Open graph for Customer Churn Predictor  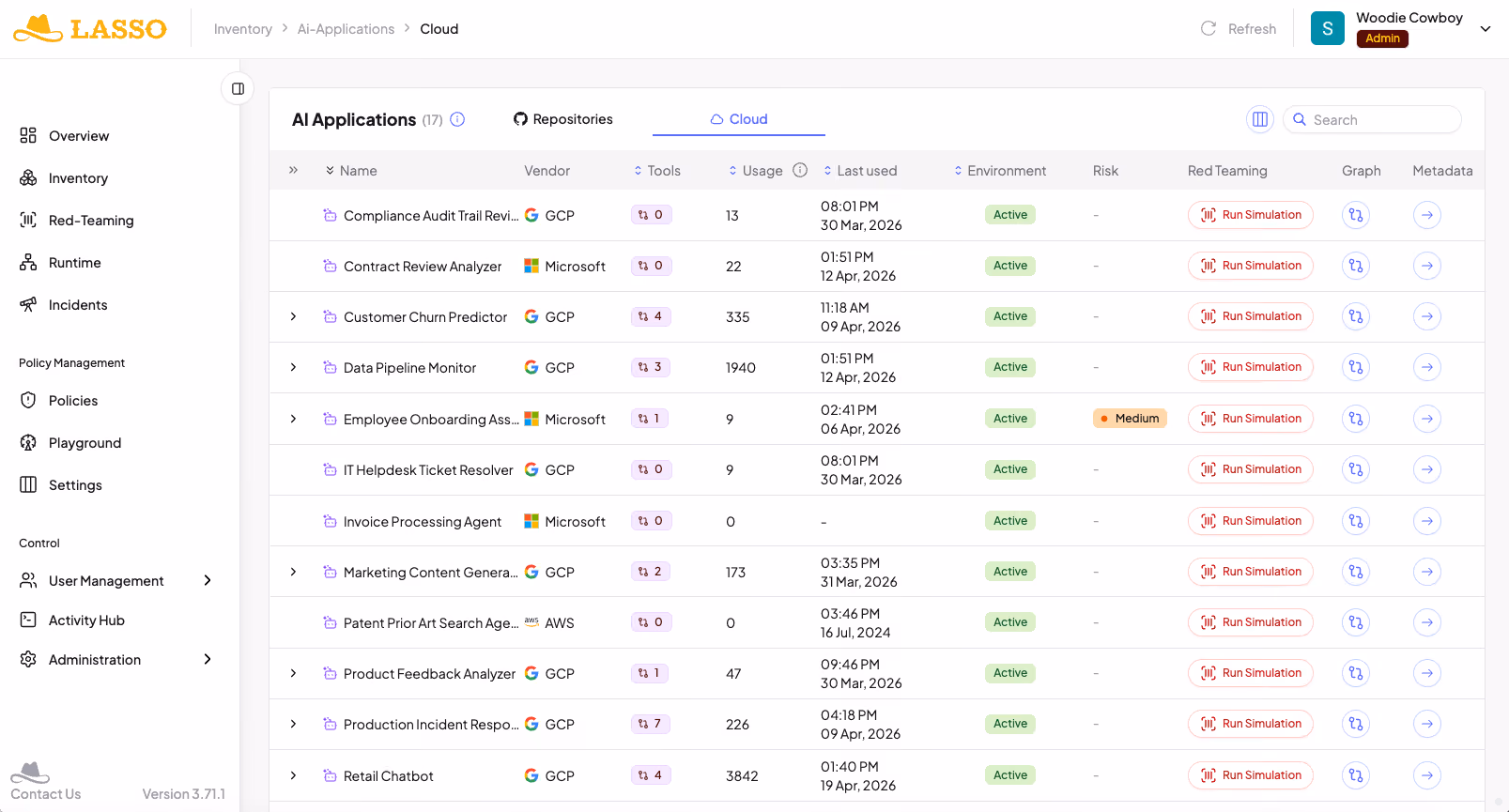tap(1355, 316)
